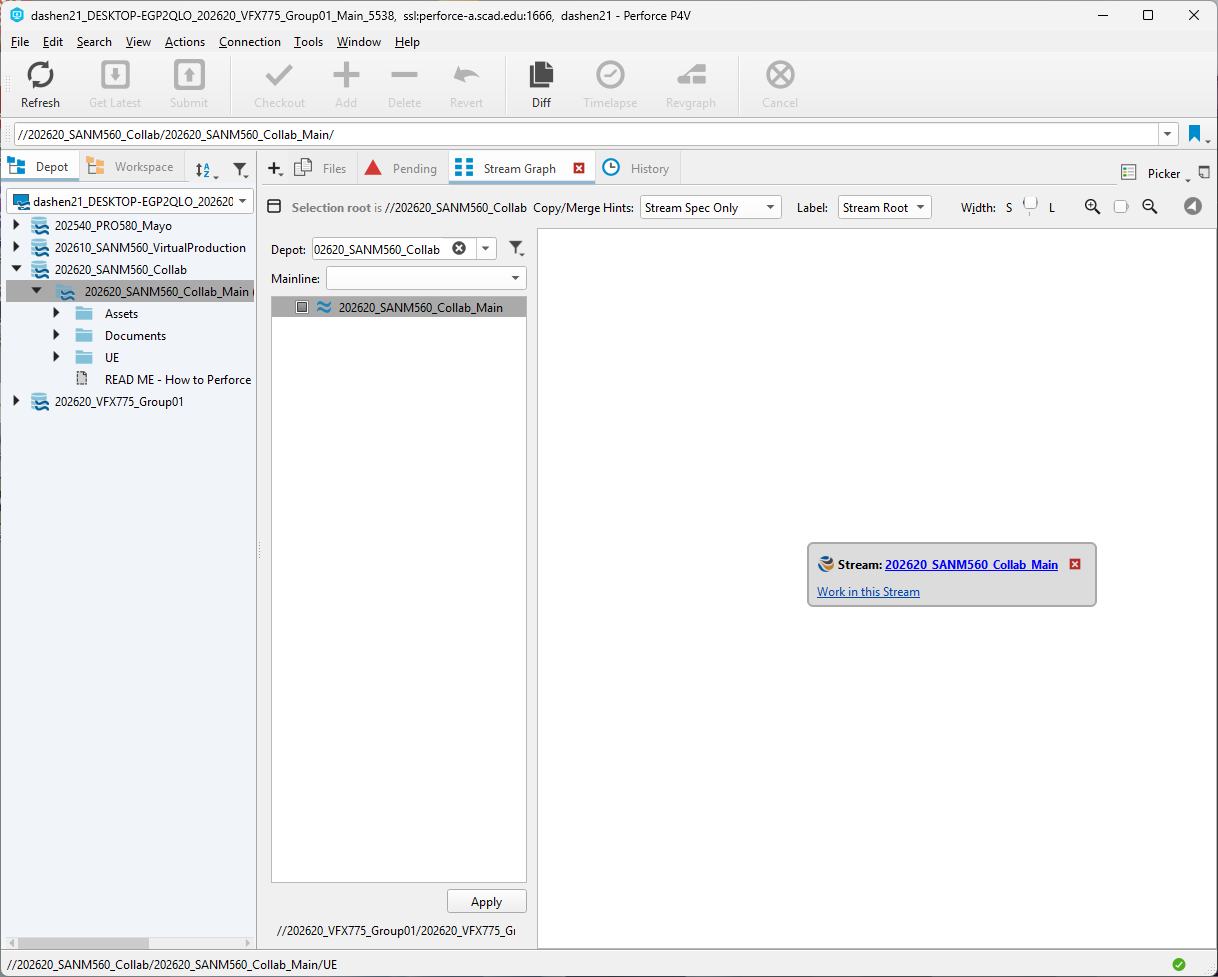Collapse the 202620_SANM560_Collab depot
This screenshot has height=977, width=1218.
pos(16,269)
